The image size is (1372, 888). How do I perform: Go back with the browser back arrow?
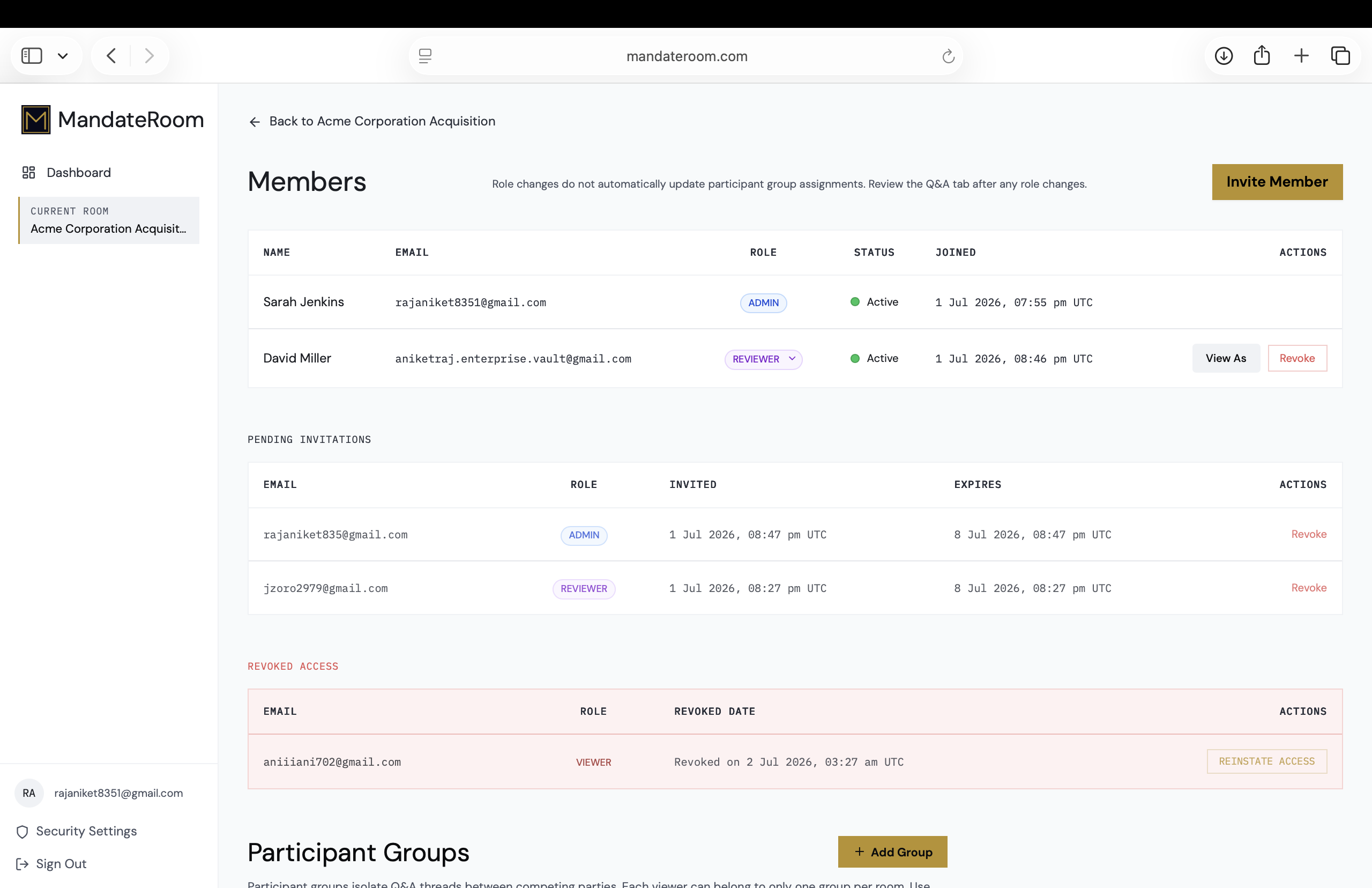111,56
